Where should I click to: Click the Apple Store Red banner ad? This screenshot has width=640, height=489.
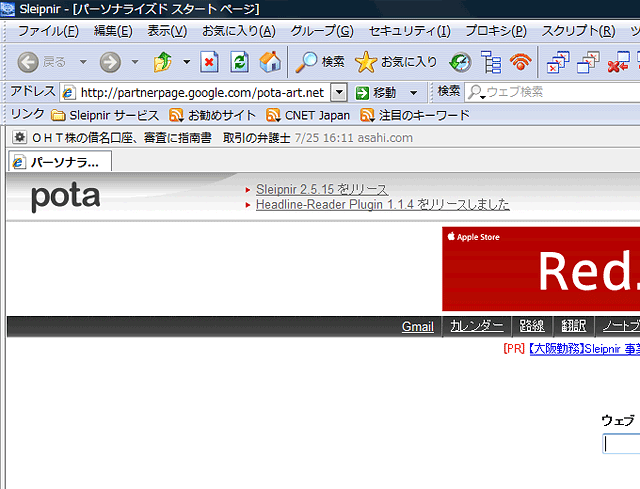541,269
